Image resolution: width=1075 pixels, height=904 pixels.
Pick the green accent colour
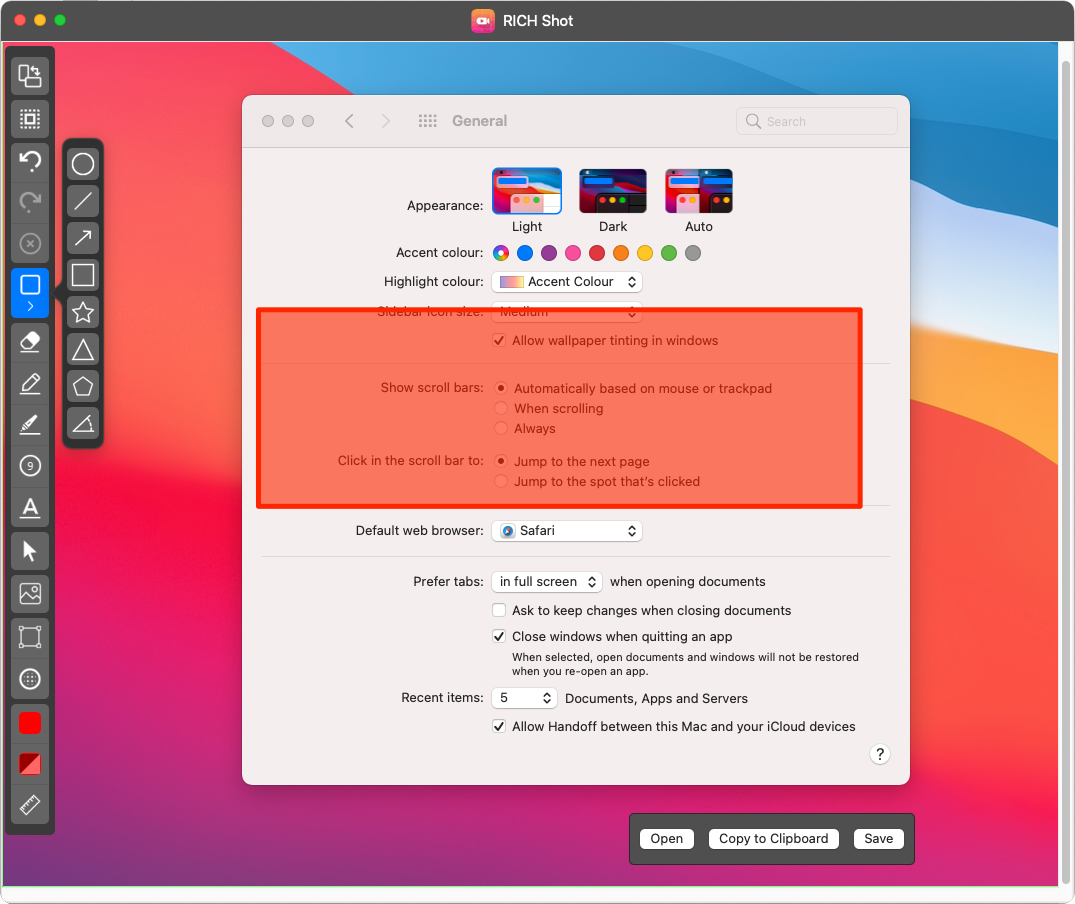tap(669, 254)
